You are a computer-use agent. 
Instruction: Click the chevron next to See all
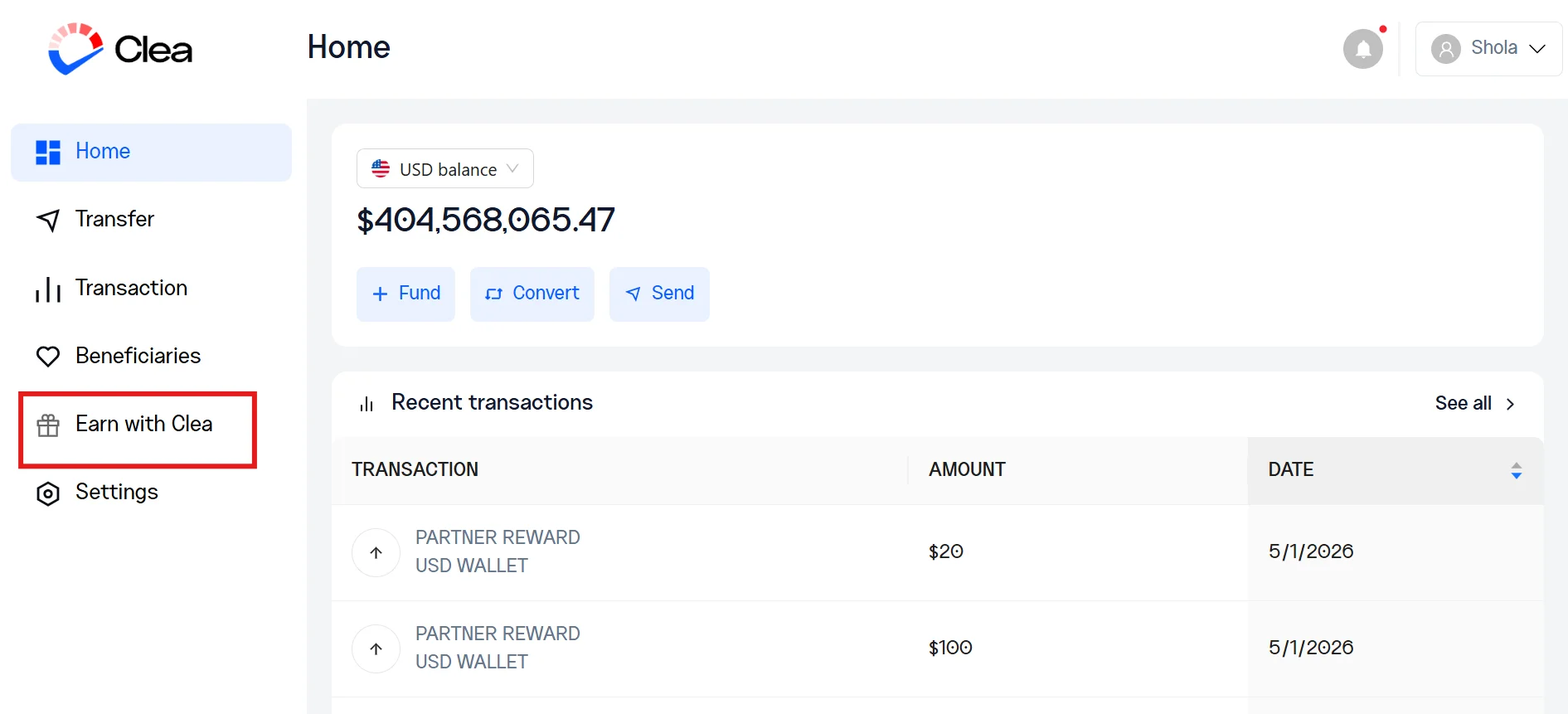(1510, 404)
